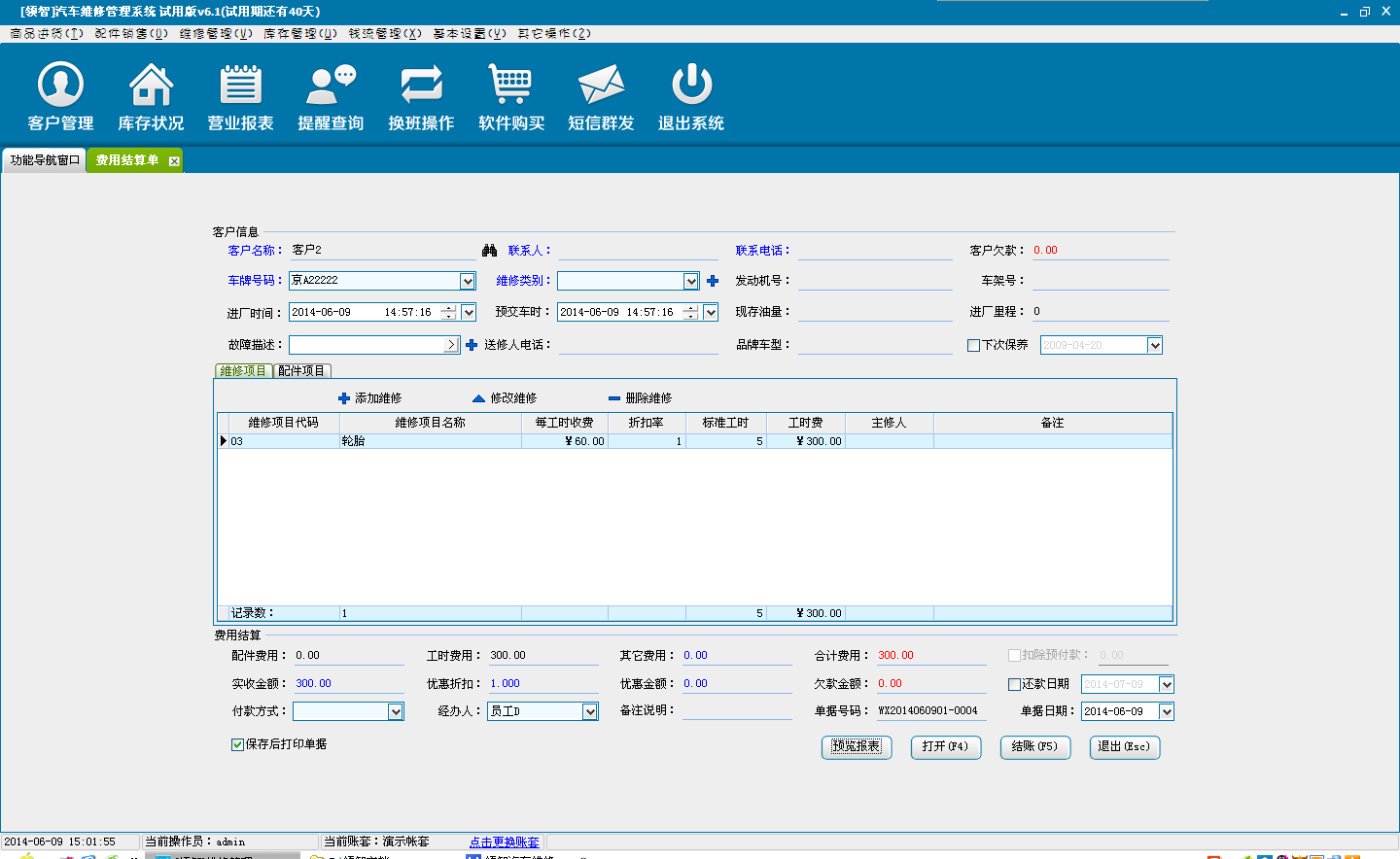Uncheck 保存后打印单据 checkbox

point(237,744)
